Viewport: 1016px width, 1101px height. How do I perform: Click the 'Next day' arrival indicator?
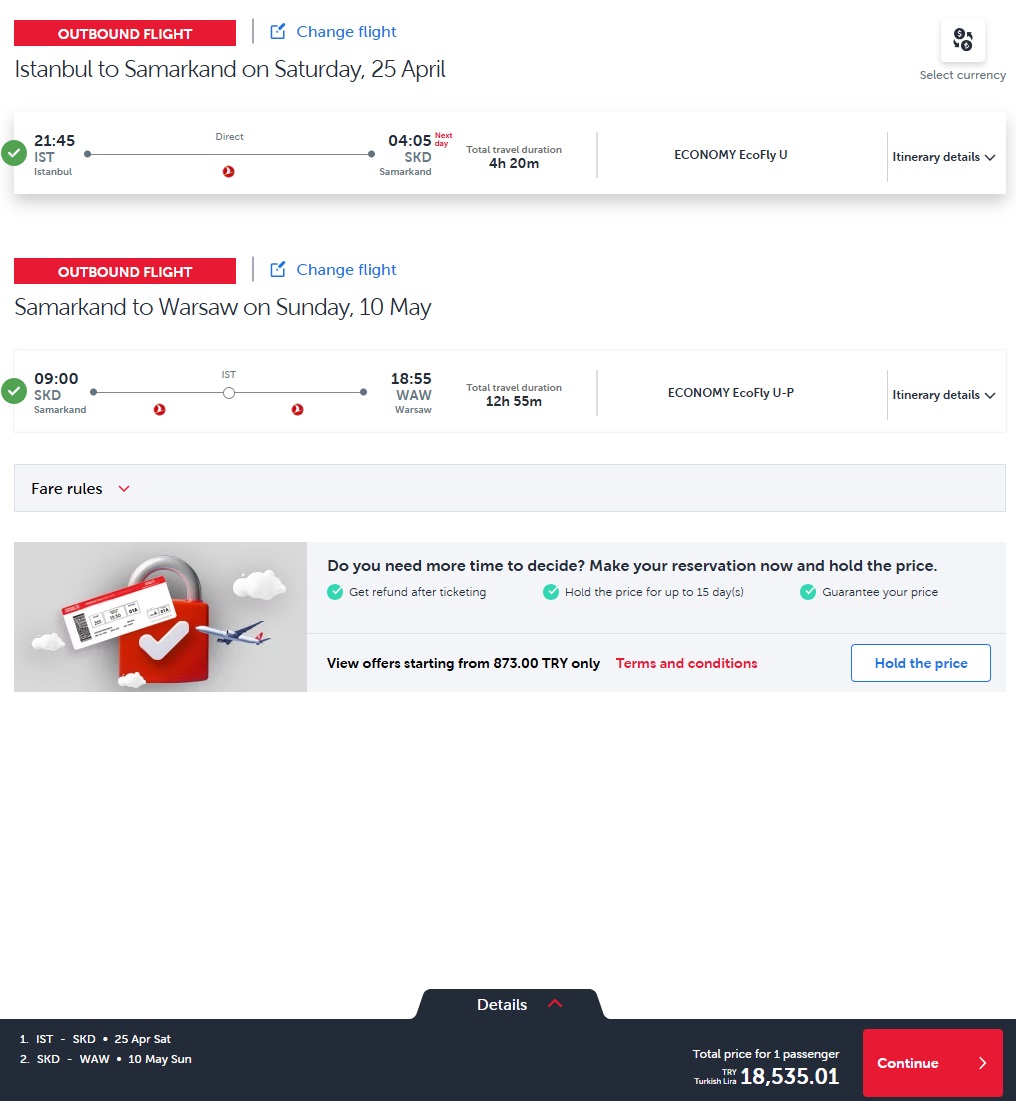pyautogui.click(x=443, y=139)
